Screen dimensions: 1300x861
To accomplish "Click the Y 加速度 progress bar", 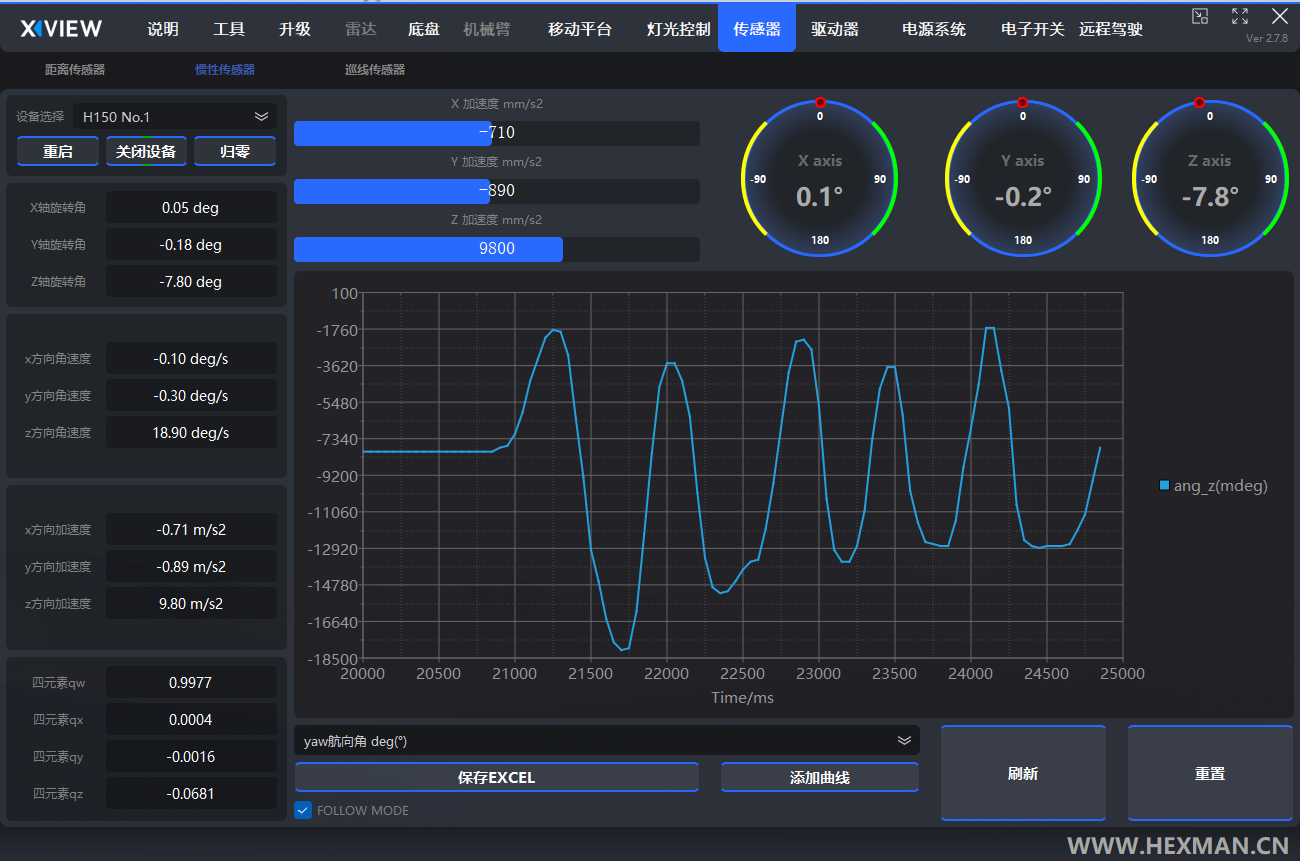I will [x=497, y=191].
